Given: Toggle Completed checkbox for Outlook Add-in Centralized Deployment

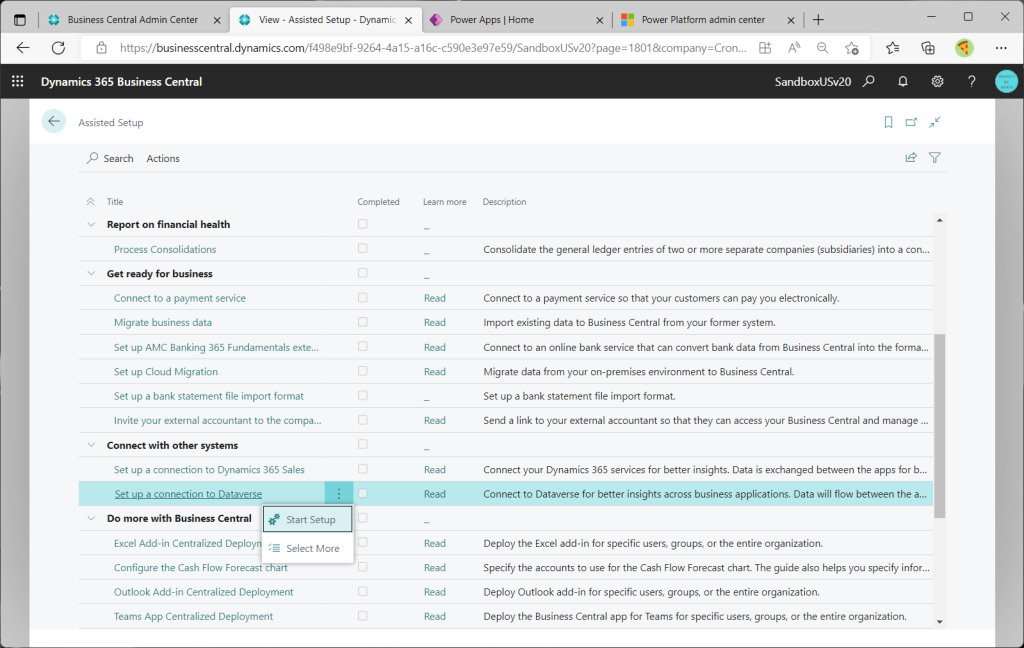Looking at the screenshot, I should click(362, 591).
